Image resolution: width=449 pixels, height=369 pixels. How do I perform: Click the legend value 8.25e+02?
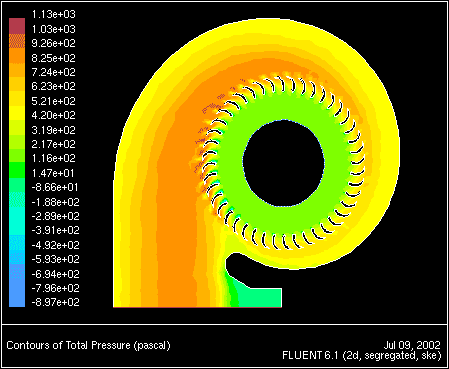pyautogui.click(x=53, y=58)
